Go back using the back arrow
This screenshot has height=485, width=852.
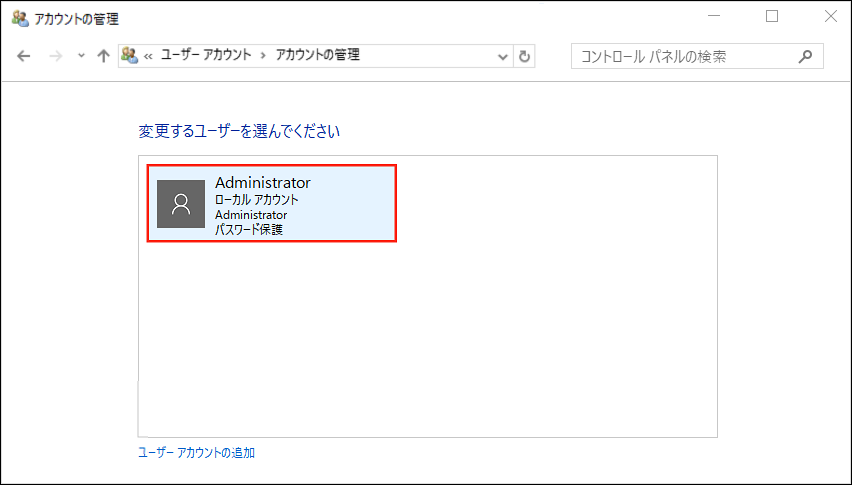pyautogui.click(x=24, y=56)
